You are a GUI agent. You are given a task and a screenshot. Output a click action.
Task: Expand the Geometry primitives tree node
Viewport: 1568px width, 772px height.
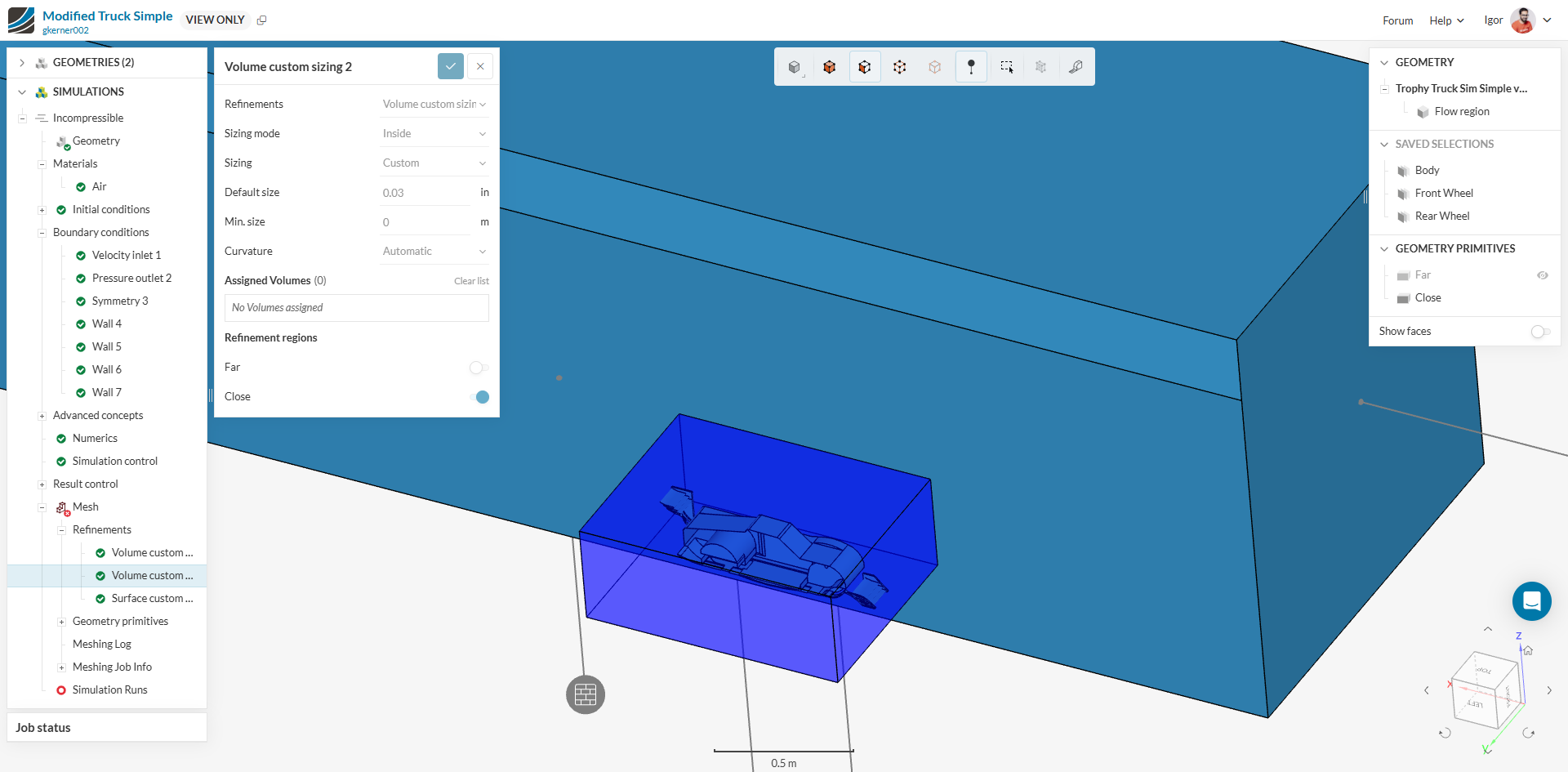(61, 622)
